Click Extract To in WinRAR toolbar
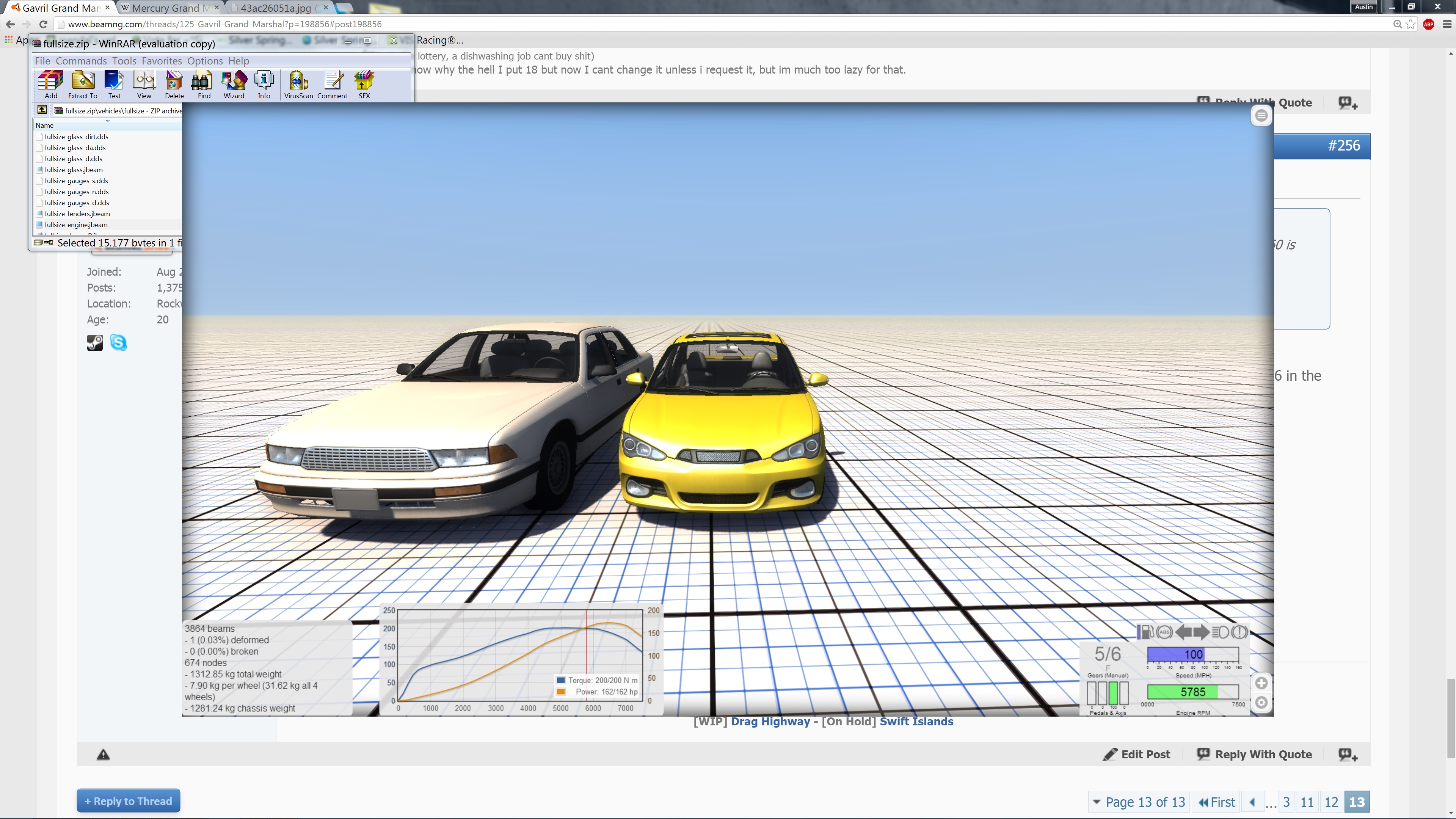This screenshot has height=819, width=1456. (83, 84)
